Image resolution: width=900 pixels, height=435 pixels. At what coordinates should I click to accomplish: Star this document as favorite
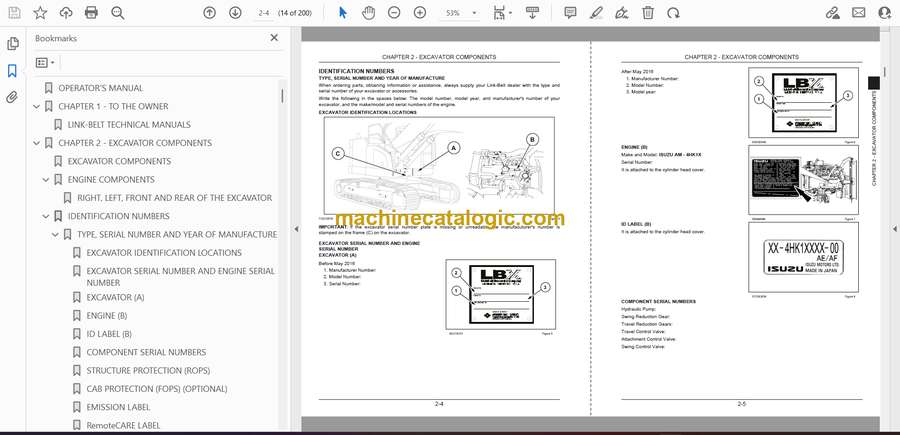click(x=40, y=13)
